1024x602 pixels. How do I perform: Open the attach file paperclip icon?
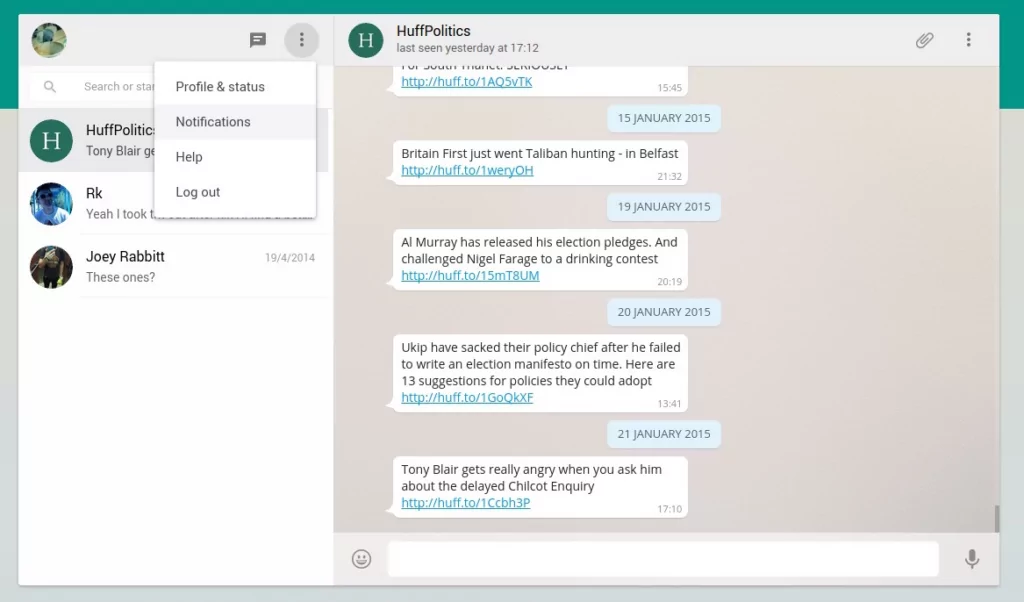(x=925, y=40)
